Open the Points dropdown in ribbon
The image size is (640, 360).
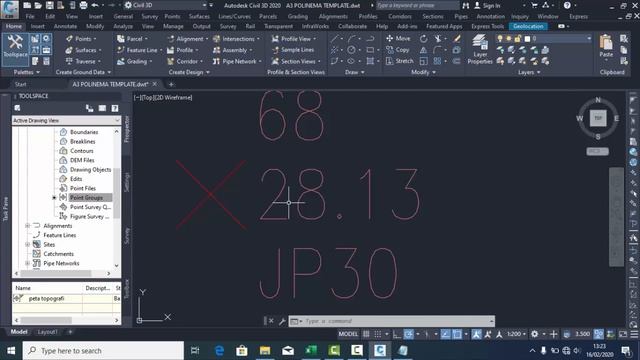pos(81,39)
